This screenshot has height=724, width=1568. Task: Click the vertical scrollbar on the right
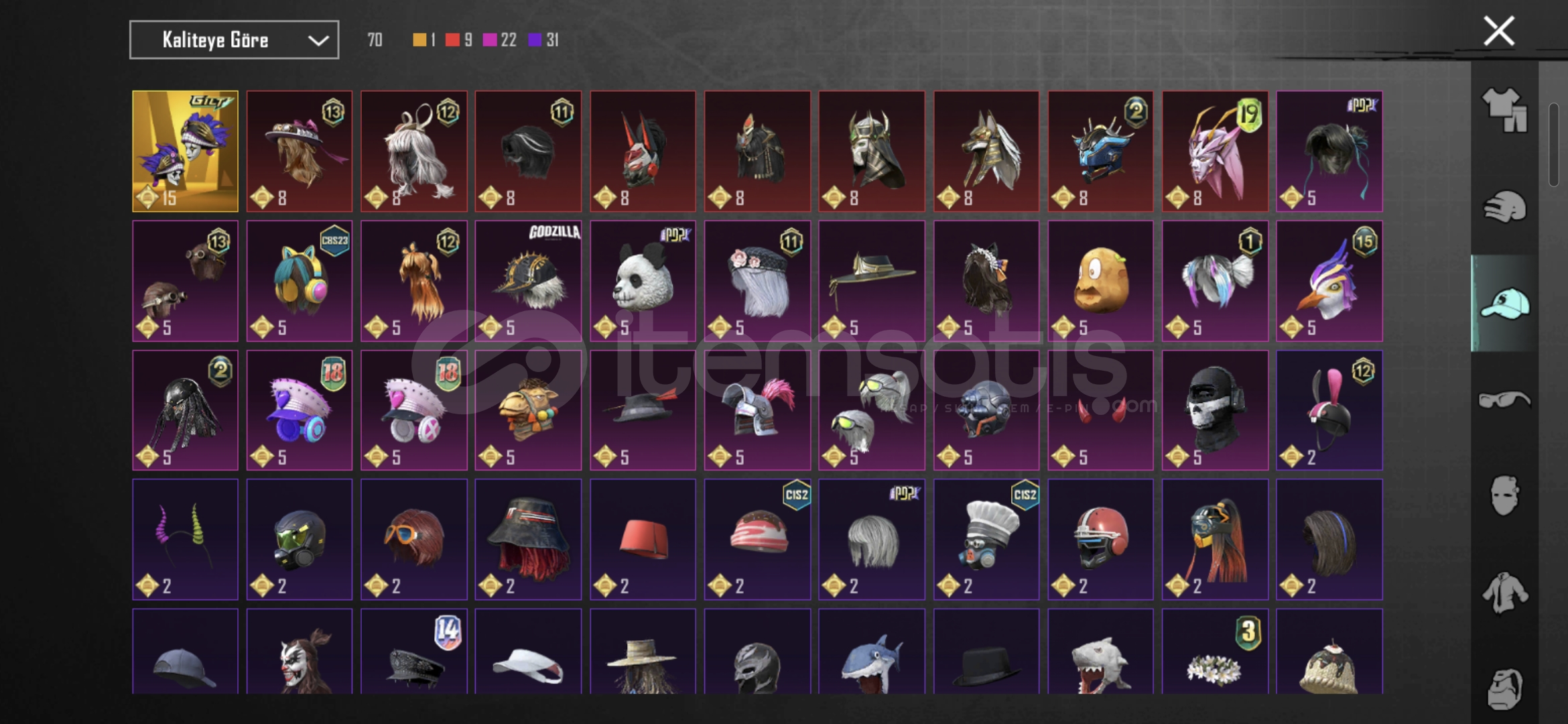1554,144
